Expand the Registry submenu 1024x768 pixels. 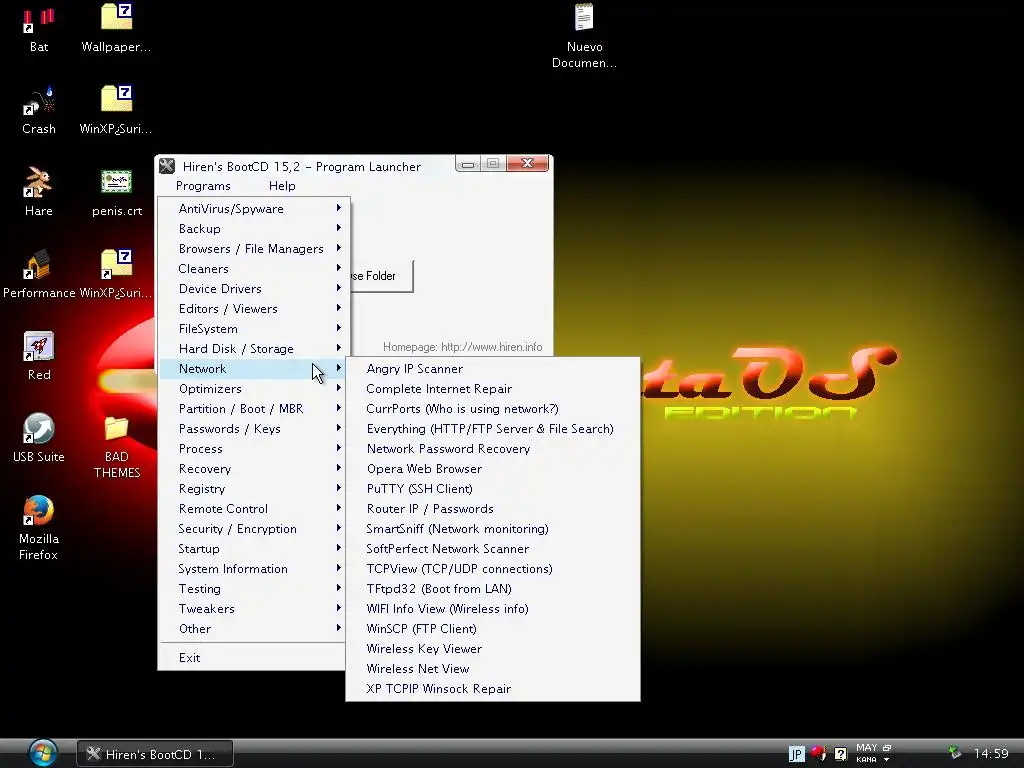[x=254, y=488]
